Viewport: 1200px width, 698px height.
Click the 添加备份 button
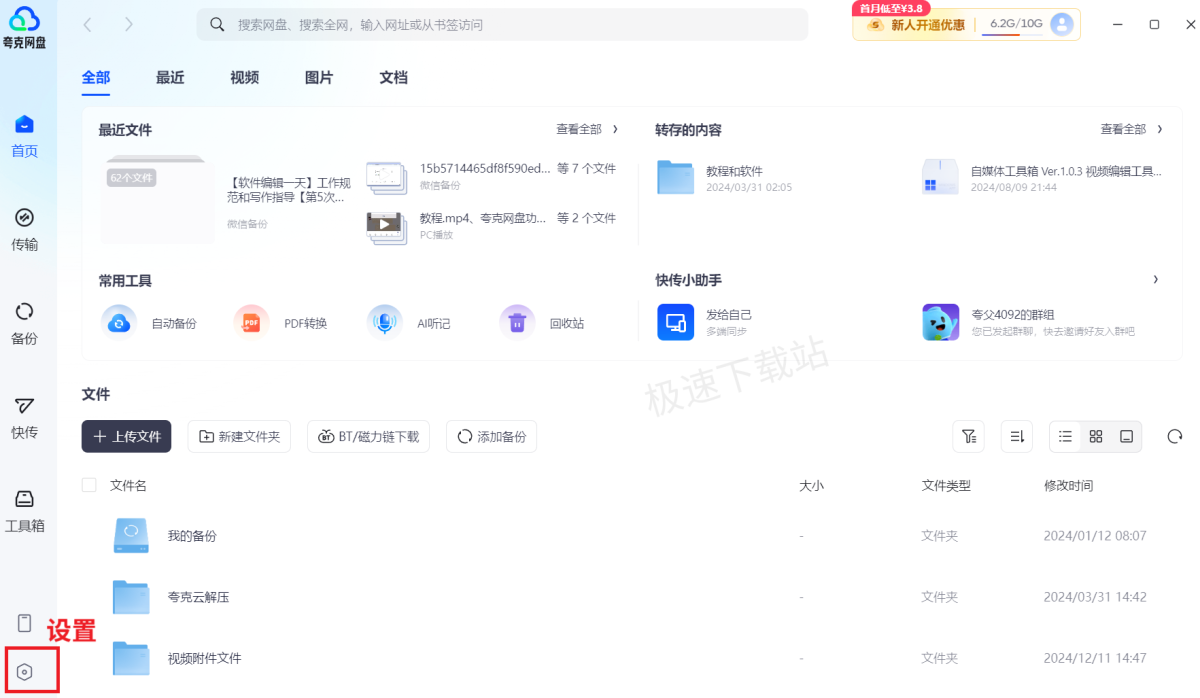492,436
